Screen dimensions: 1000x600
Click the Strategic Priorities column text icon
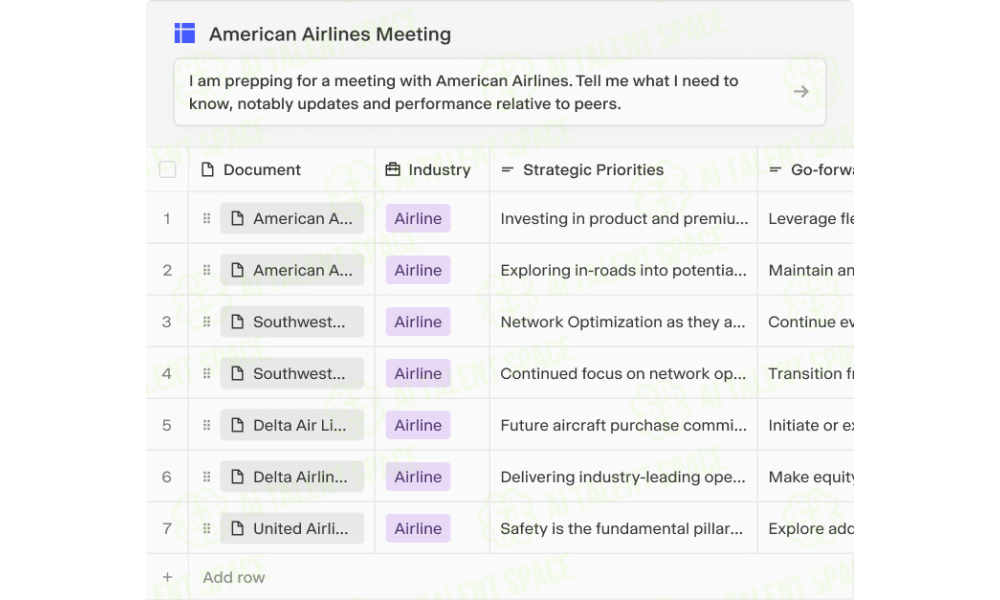508,170
